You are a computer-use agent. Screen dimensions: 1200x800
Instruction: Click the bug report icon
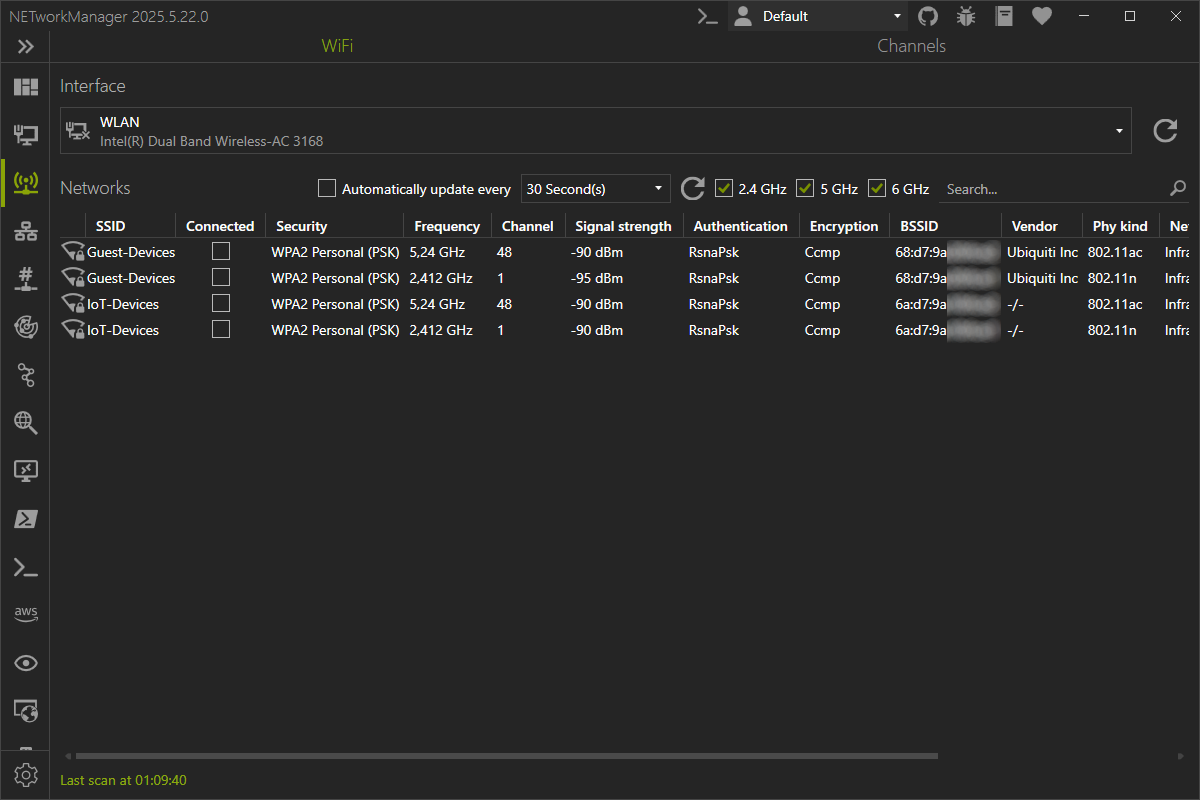pyautogui.click(x=965, y=16)
